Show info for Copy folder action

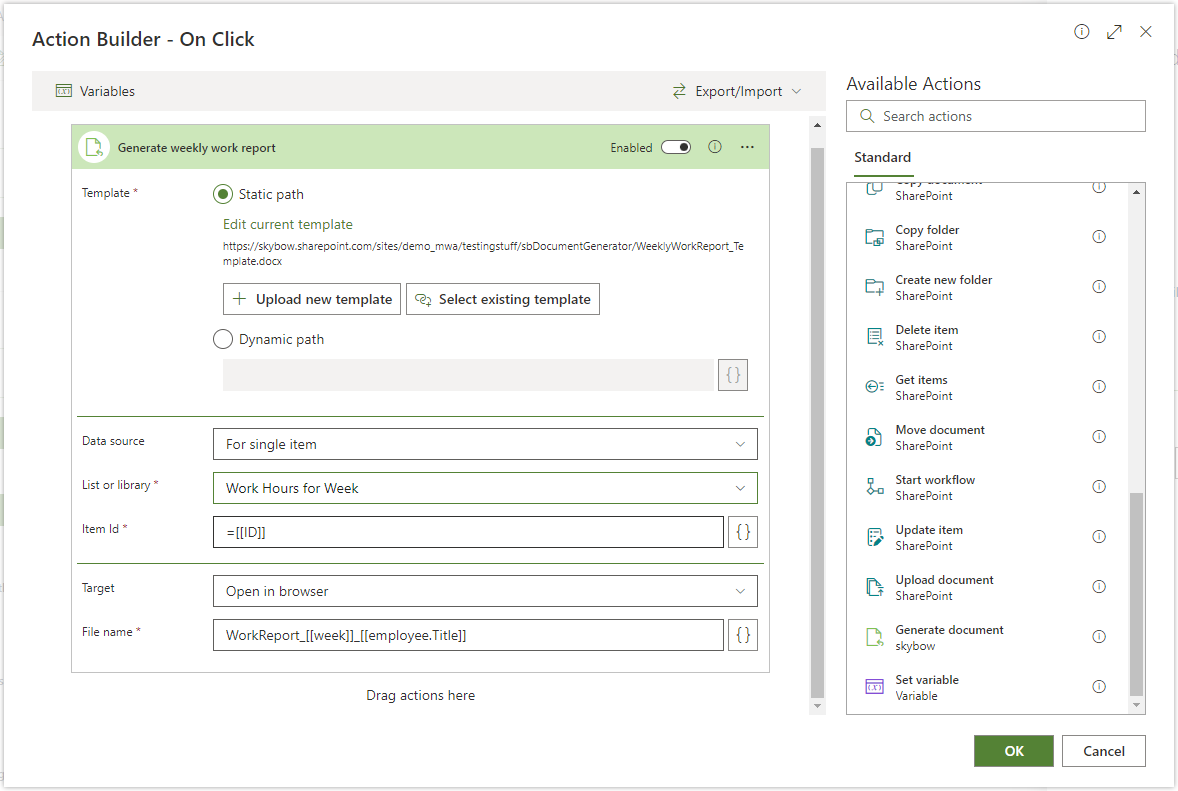(x=1099, y=237)
